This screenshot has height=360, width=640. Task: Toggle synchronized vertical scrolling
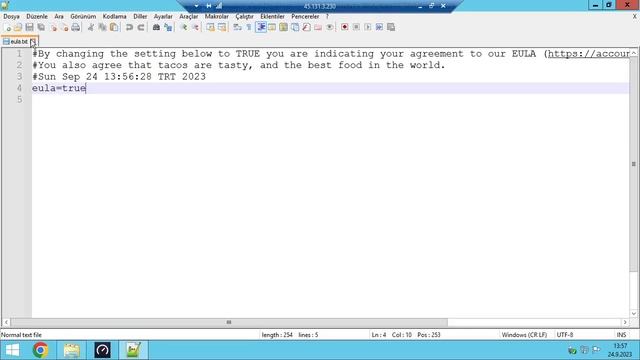pyautogui.click(x=210, y=27)
